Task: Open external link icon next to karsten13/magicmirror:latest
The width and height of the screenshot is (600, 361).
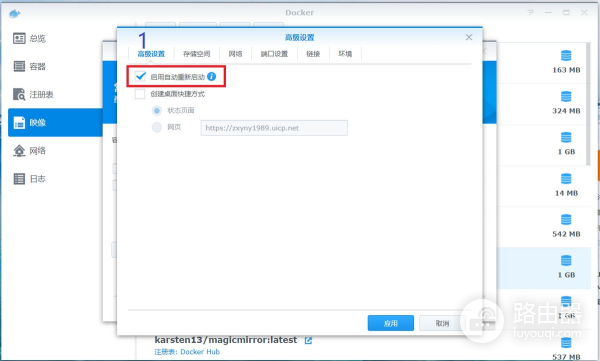Action: tap(308, 340)
